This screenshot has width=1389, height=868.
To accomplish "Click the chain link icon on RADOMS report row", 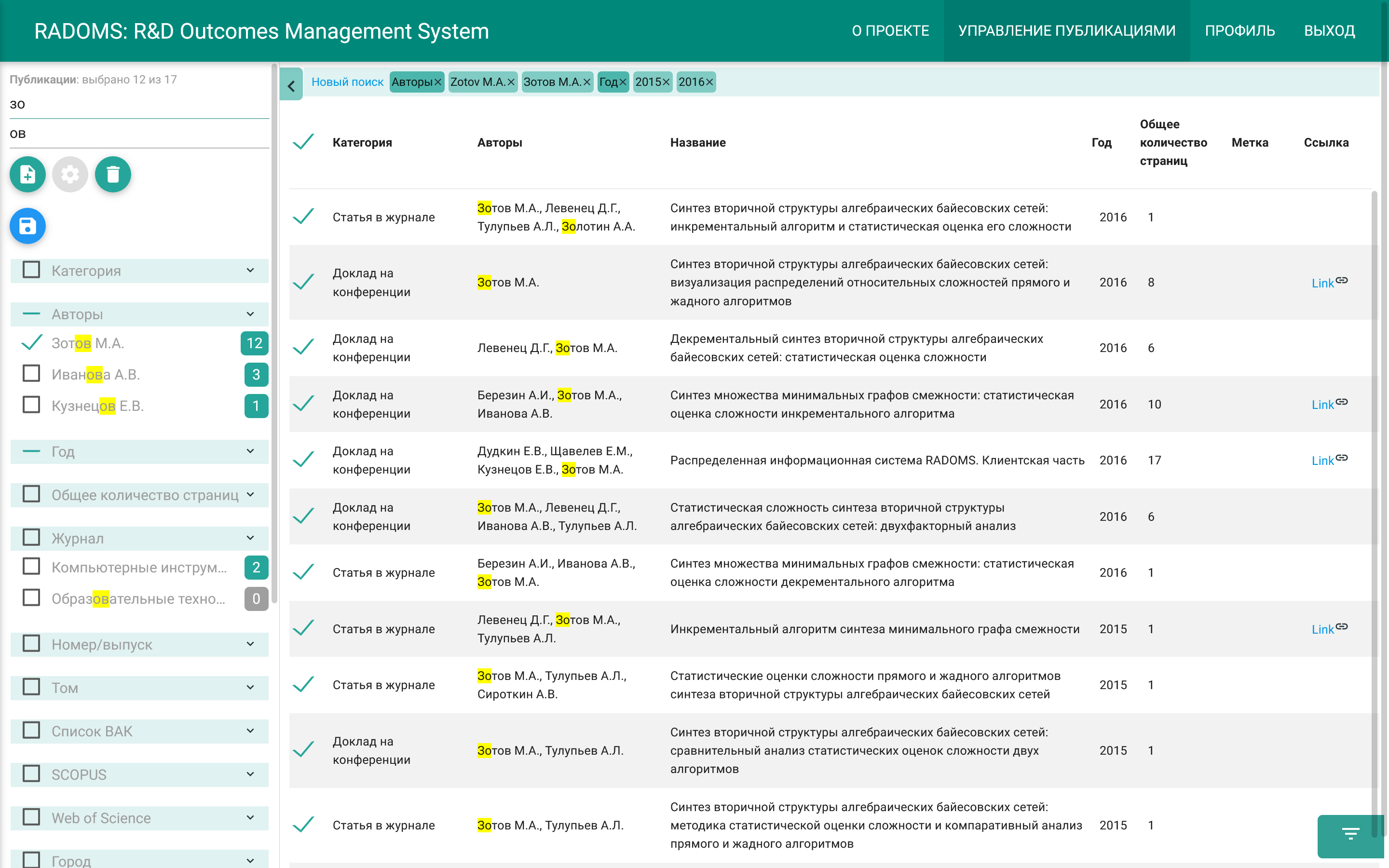I will point(1343,459).
